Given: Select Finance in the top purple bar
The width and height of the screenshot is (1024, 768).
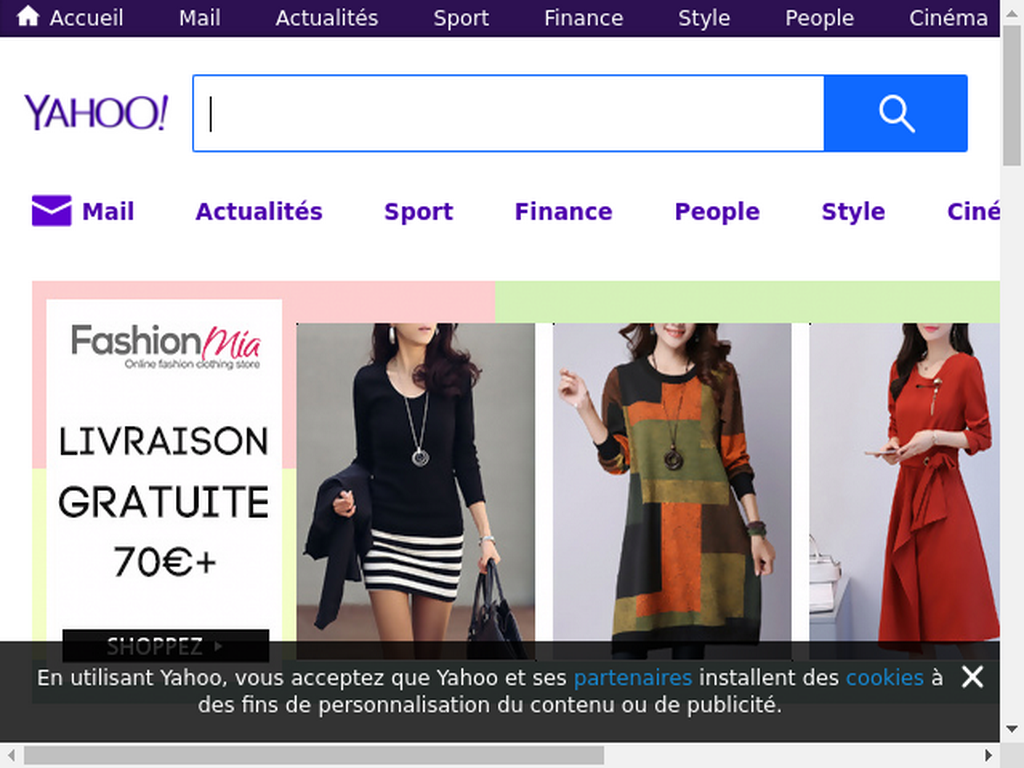Looking at the screenshot, I should pyautogui.click(x=583, y=18).
